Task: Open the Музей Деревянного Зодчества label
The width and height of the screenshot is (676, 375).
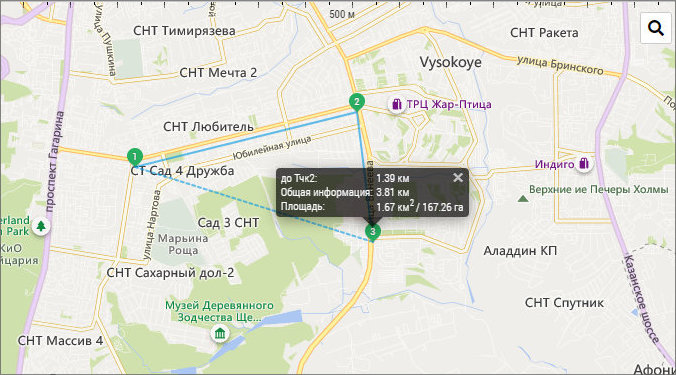Action: [x=219, y=311]
